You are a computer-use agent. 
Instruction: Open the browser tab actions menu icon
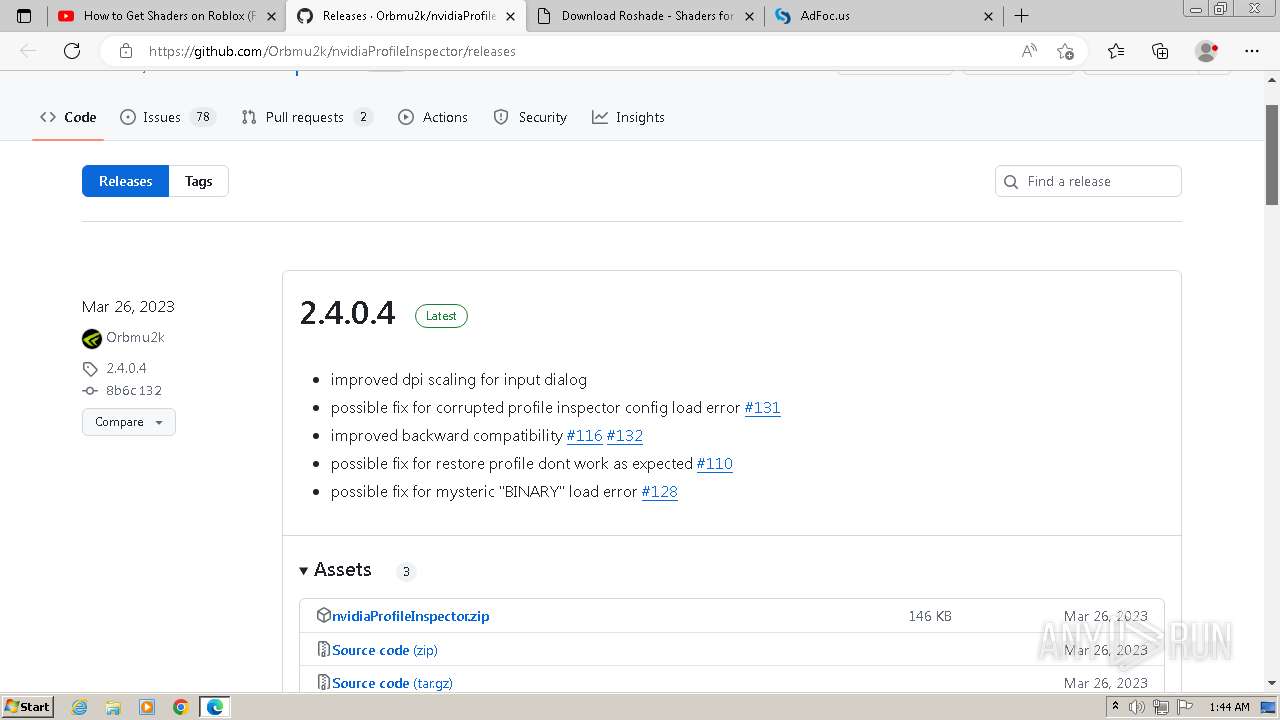(x=24, y=16)
